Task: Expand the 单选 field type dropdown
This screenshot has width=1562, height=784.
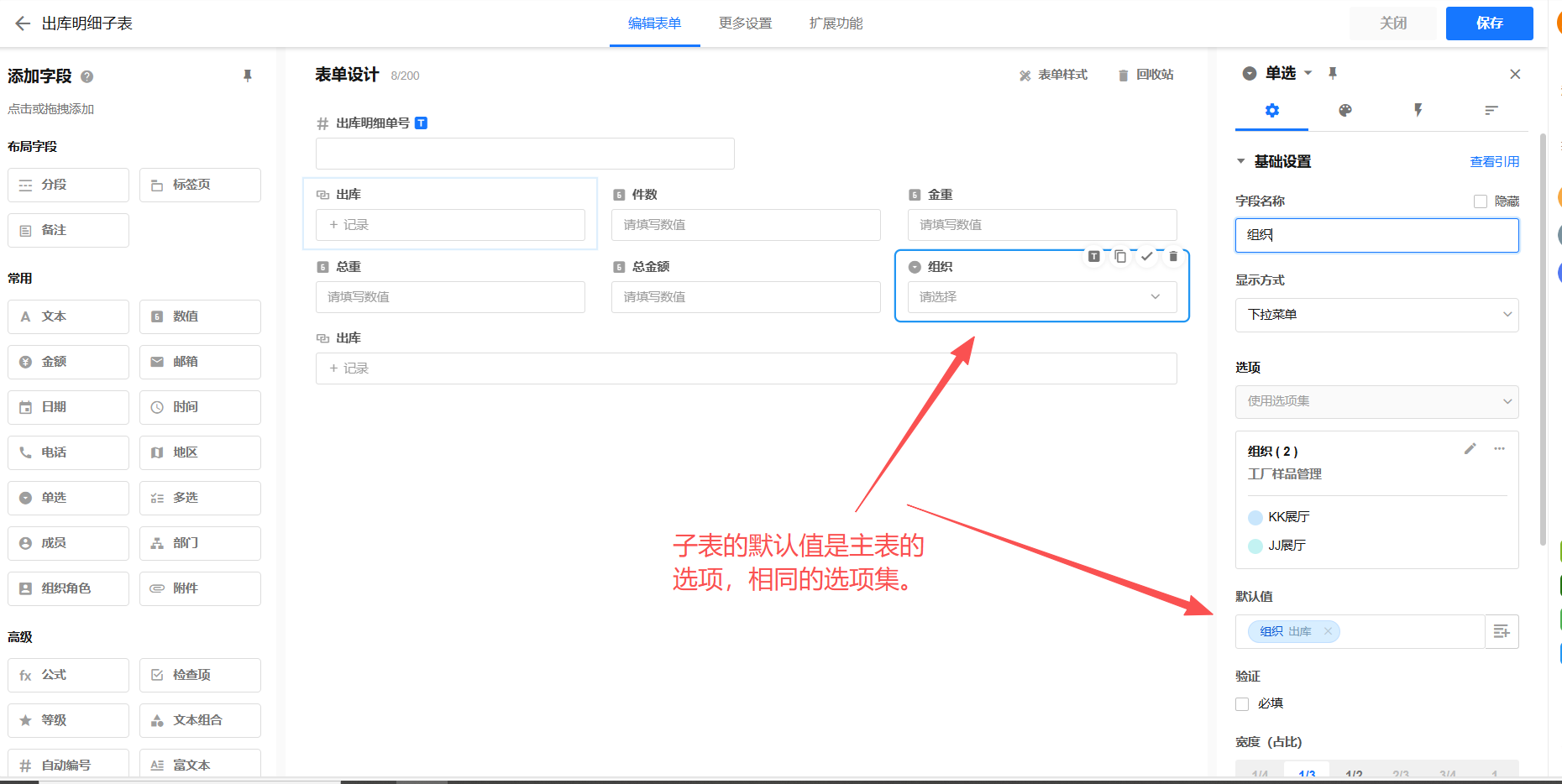Action: tap(1308, 74)
